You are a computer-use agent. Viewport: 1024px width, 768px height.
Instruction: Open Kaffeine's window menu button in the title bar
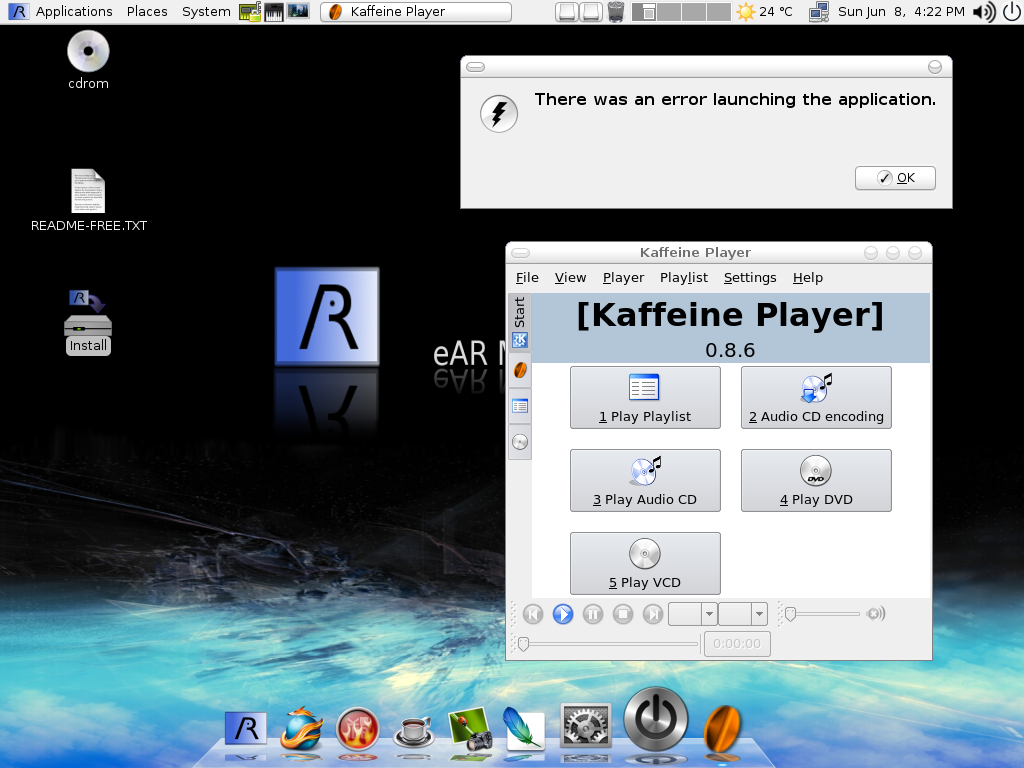[520, 253]
